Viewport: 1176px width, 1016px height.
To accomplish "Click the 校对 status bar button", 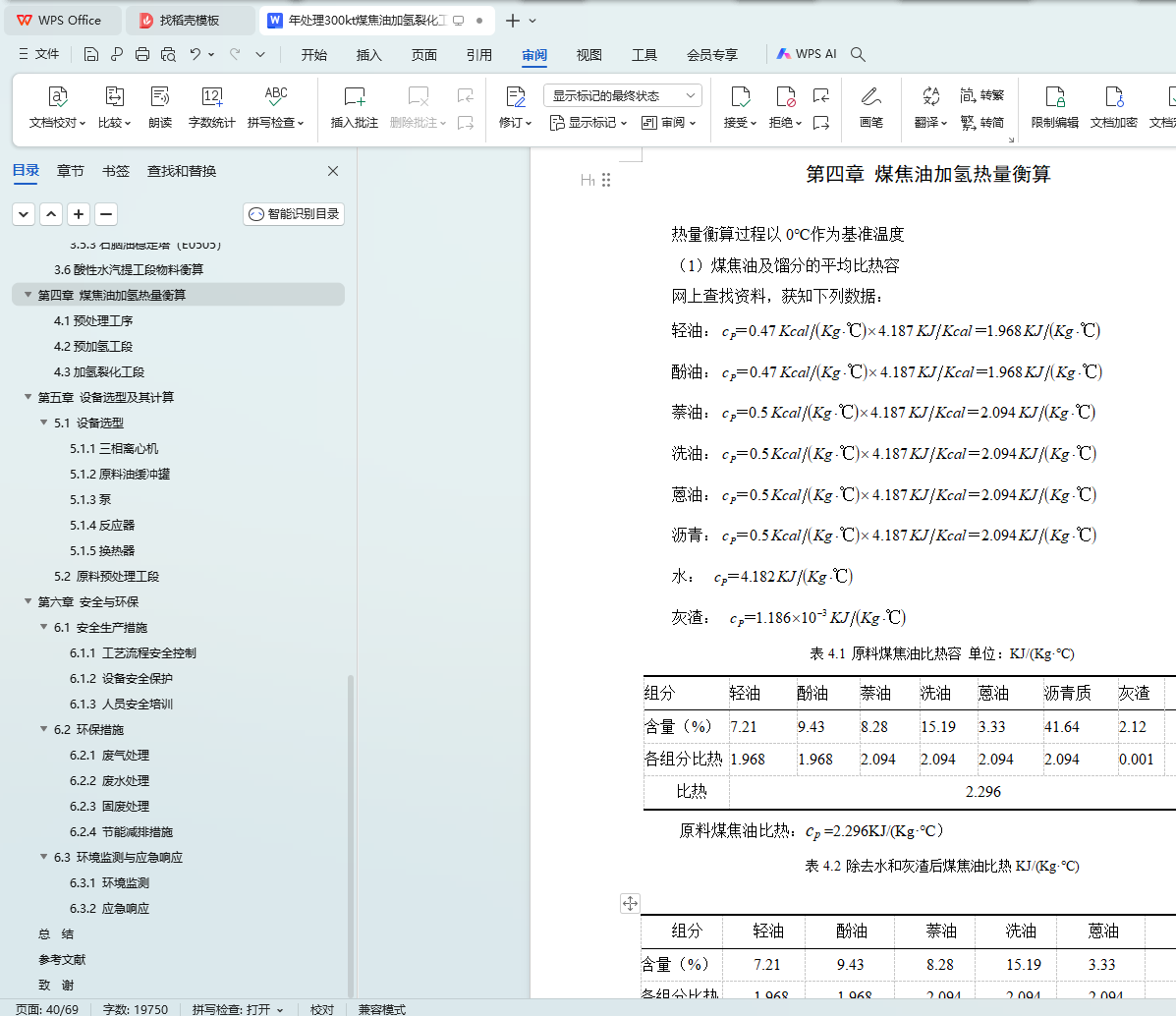I will (321, 1009).
